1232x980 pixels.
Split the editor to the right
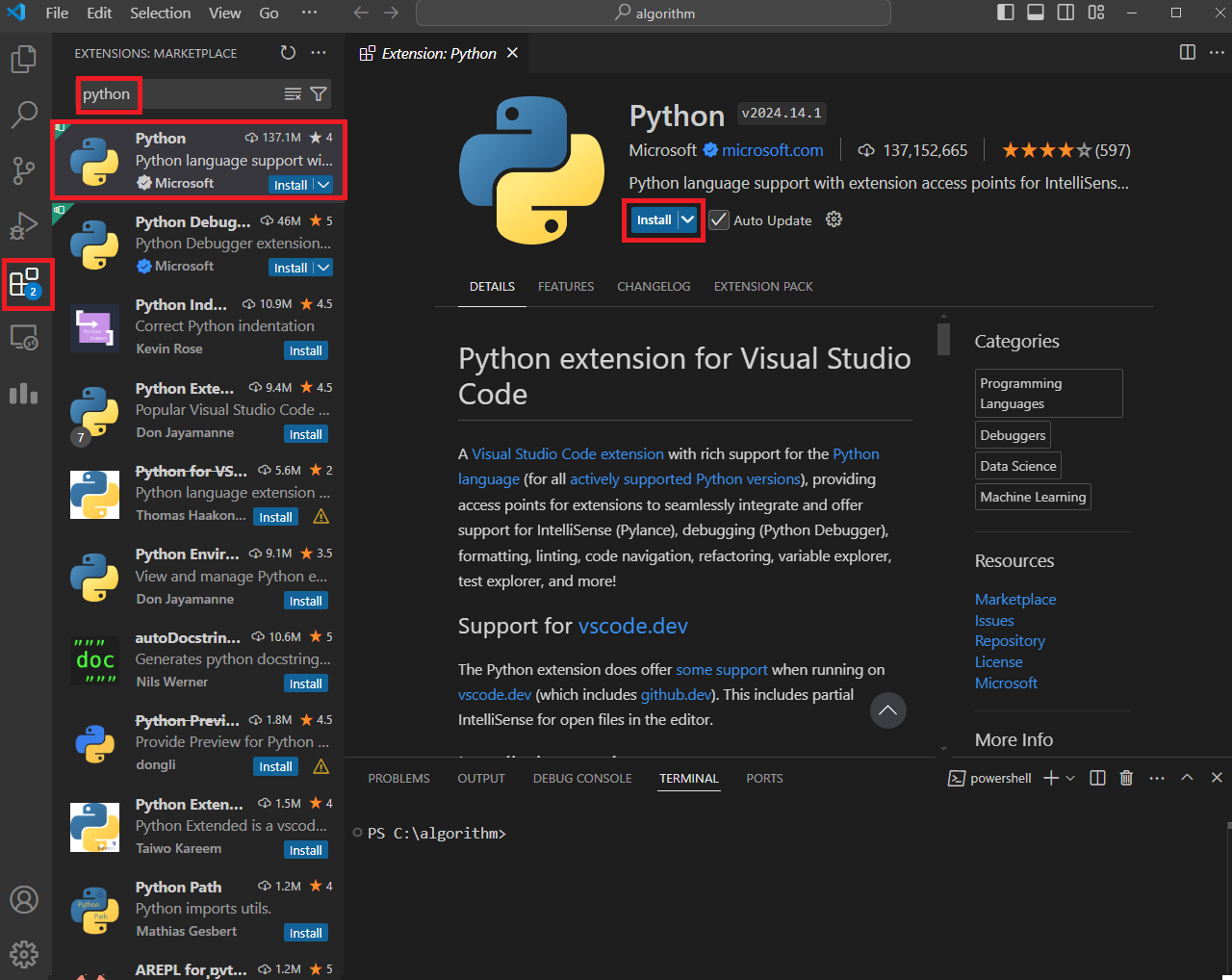tap(1188, 52)
